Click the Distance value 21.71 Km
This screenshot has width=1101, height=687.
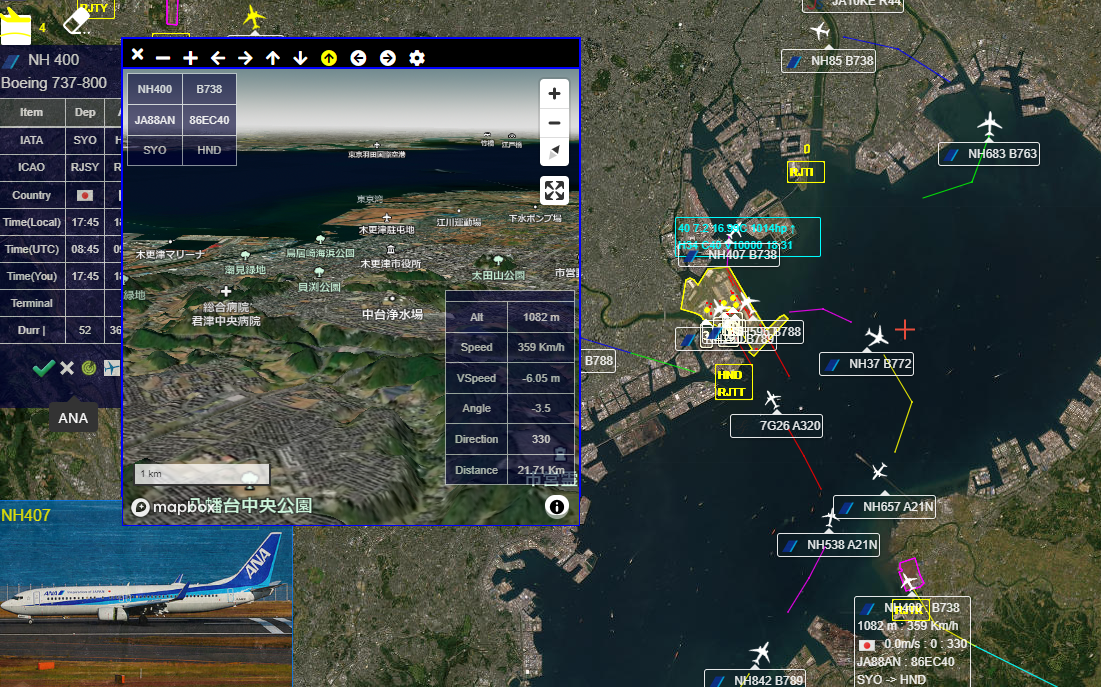point(541,470)
